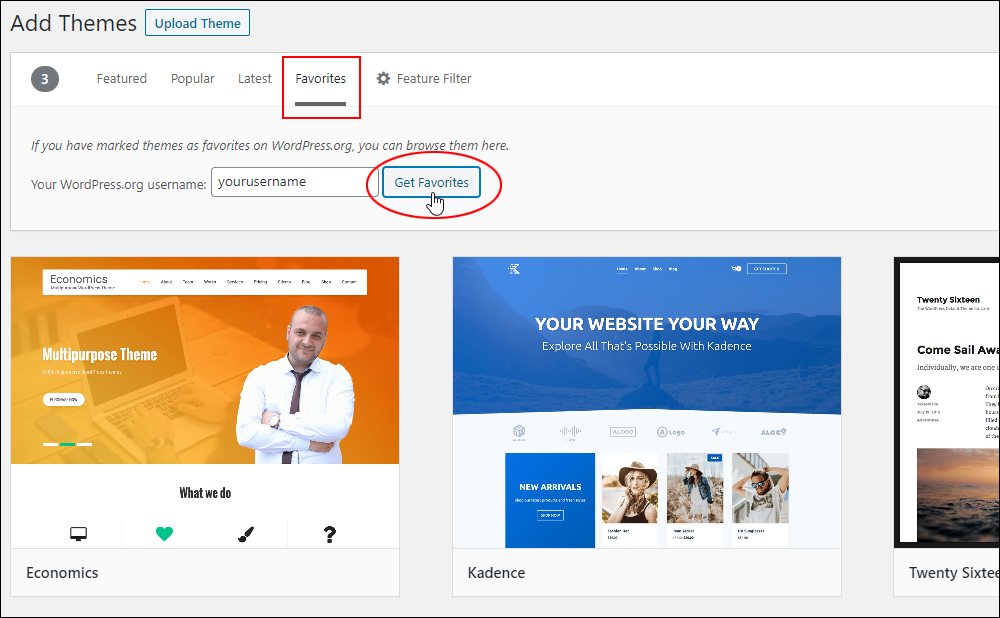The image size is (1000, 618).
Task: Click the 'What we do' heading in Economics preview
Action: pyautogui.click(x=205, y=493)
